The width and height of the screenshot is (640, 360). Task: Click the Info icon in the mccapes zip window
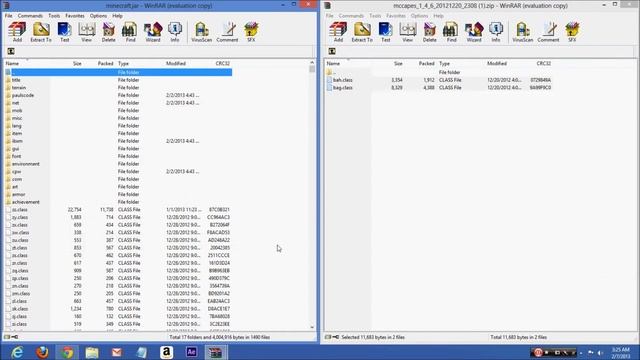[496, 32]
